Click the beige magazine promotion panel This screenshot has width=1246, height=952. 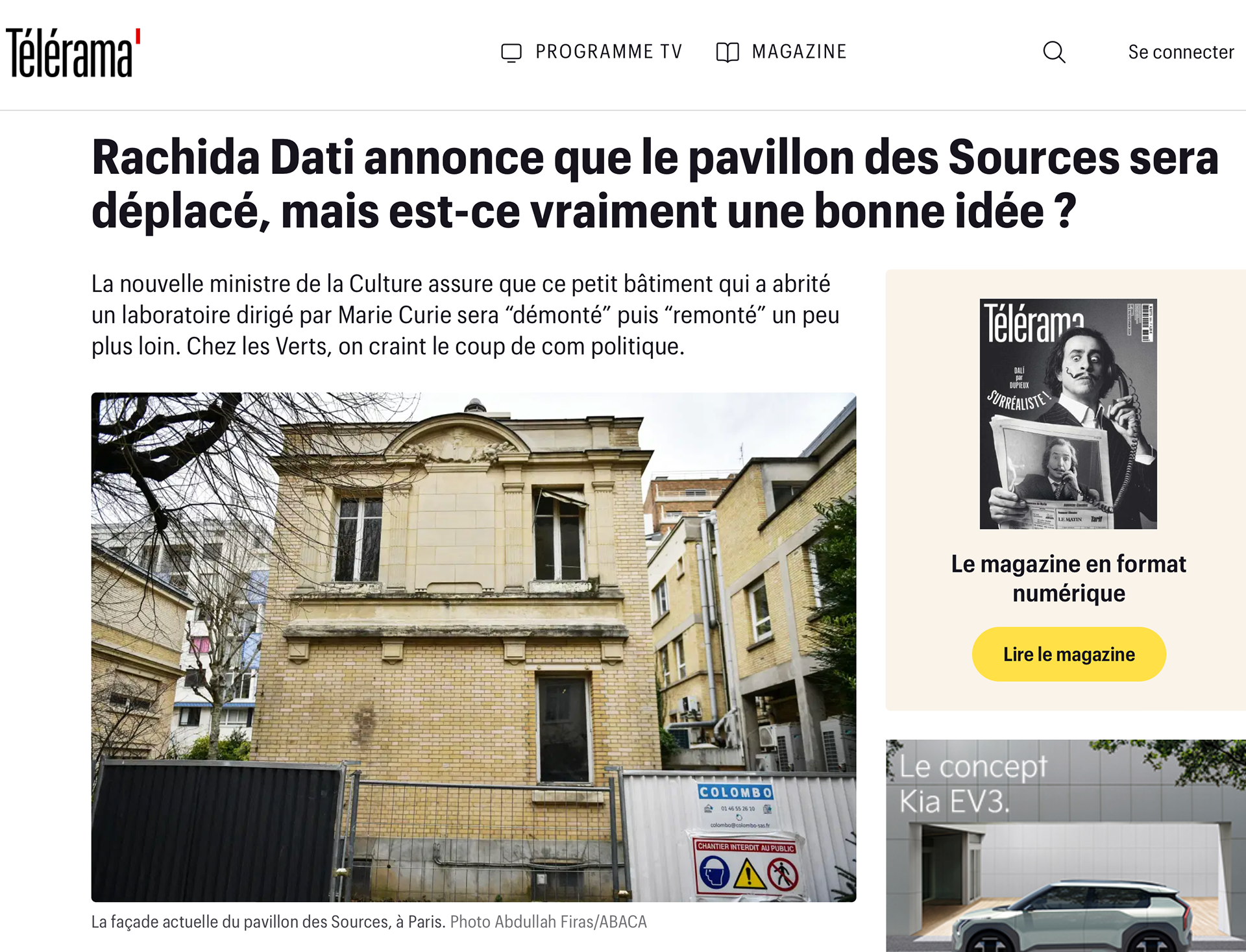tap(1066, 490)
